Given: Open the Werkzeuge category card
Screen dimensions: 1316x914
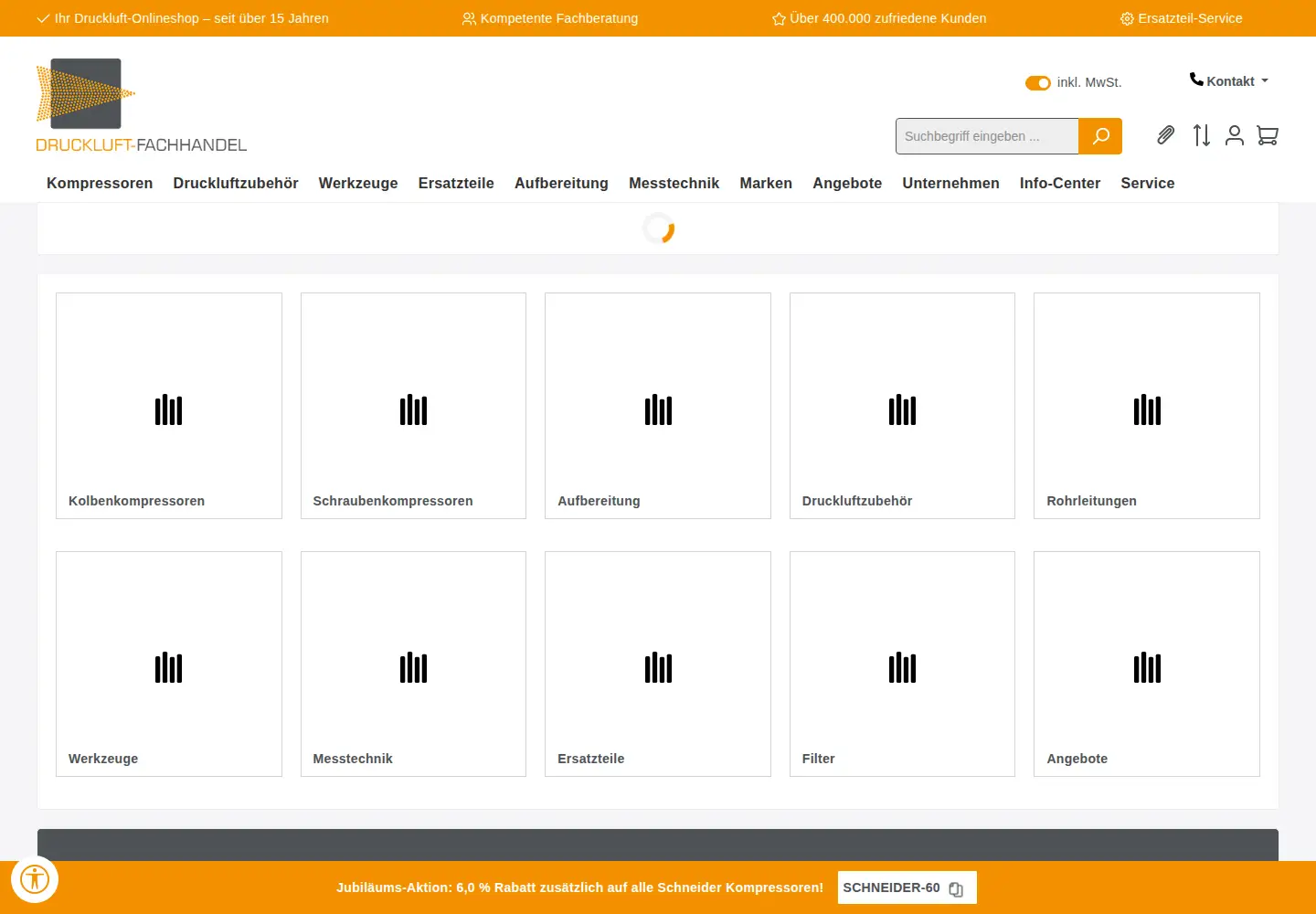Looking at the screenshot, I should point(169,664).
